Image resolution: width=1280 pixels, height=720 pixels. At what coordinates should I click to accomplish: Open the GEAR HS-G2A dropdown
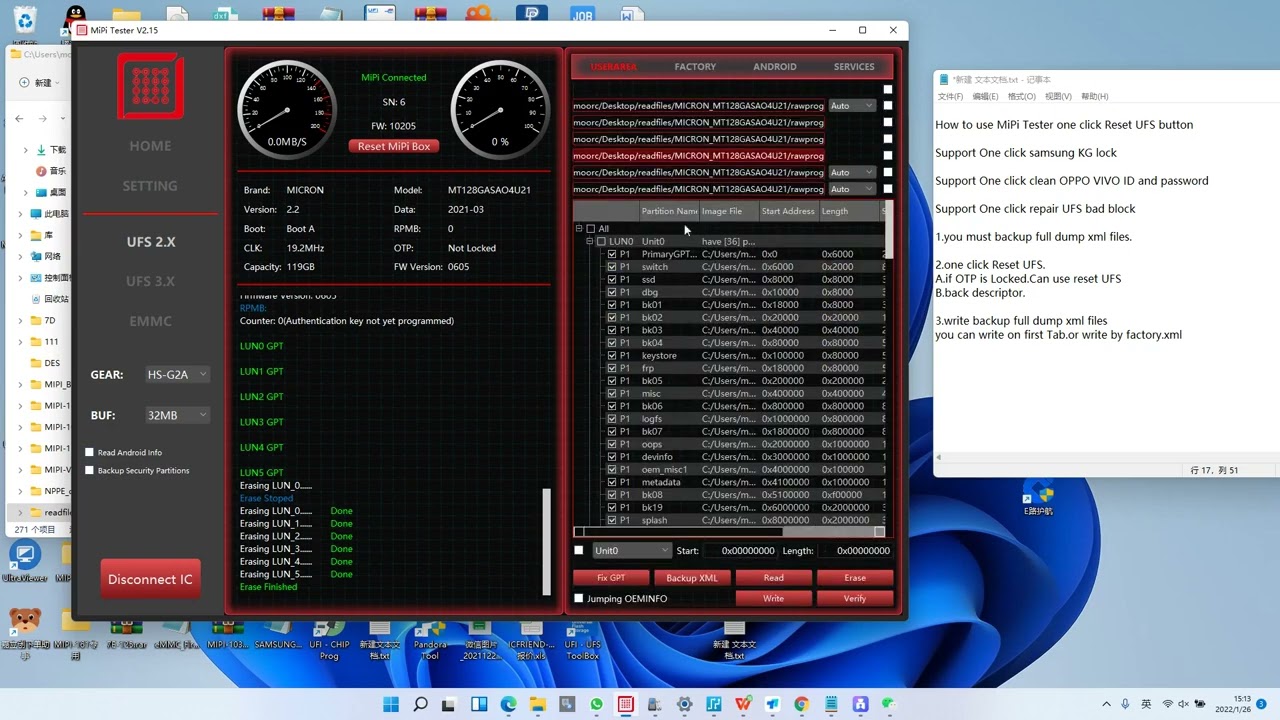coord(177,374)
